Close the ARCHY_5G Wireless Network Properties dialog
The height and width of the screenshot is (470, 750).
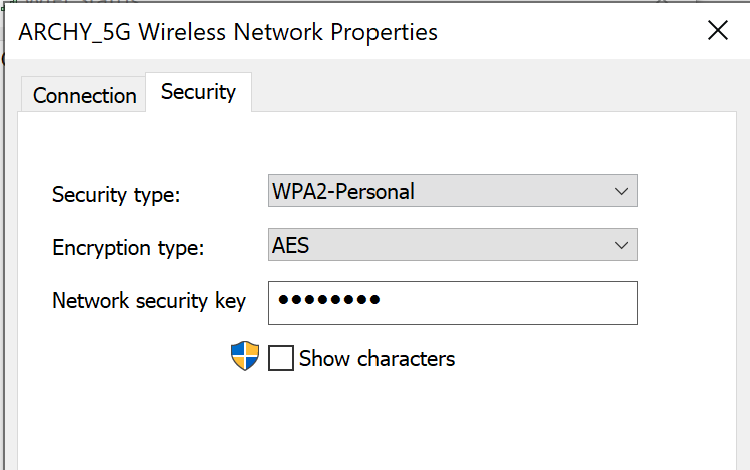pyautogui.click(x=717, y=31)
